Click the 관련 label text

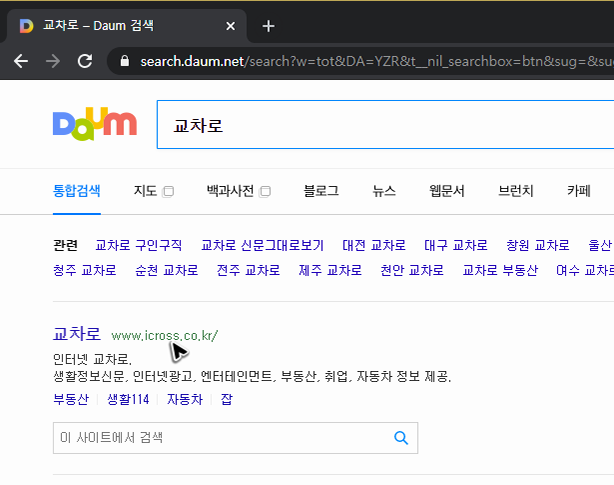click(65, 245)
